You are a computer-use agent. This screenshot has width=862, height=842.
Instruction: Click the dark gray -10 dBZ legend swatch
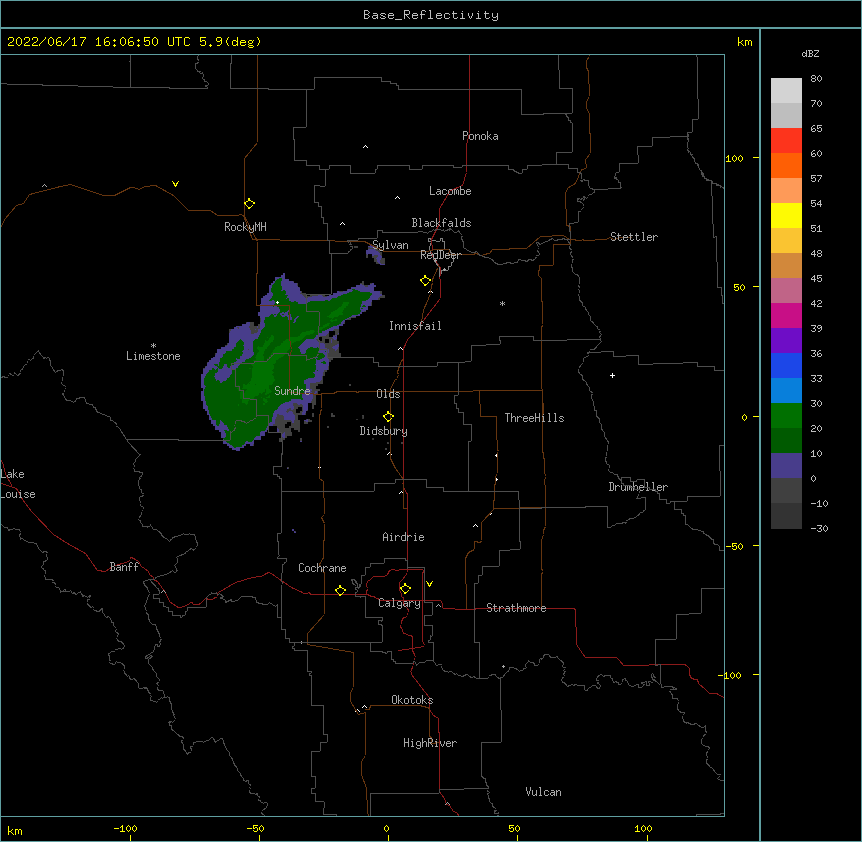[786, 516]
